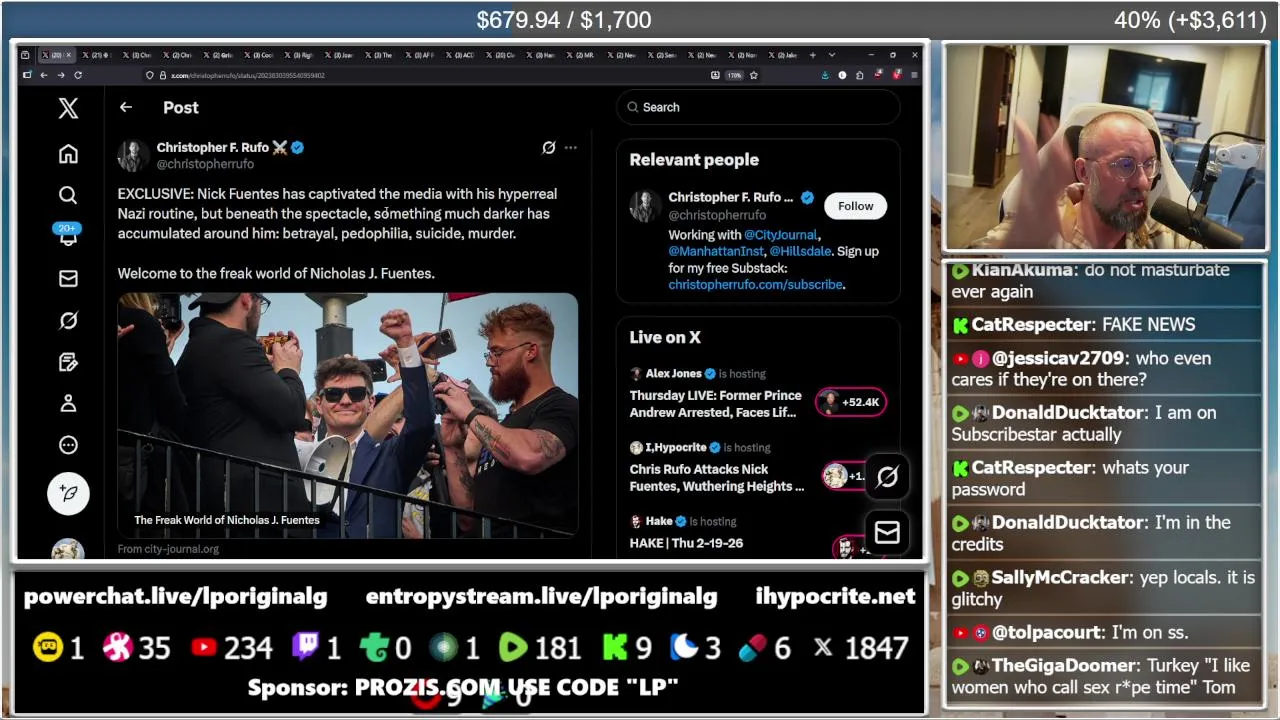Open Christopher F. Rufo name on post
Screen dimensions: 1280x720
212,147
